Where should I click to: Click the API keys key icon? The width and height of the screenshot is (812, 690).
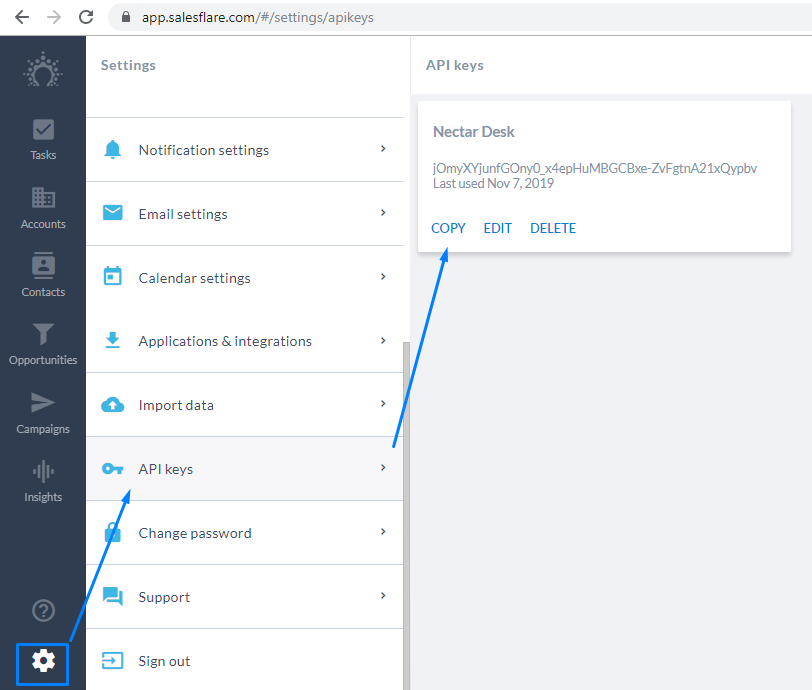112,469
